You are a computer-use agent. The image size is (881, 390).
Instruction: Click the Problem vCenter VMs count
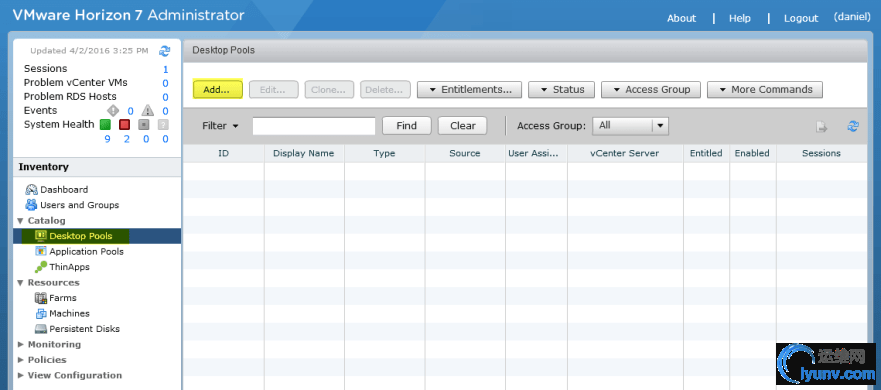(166, 84)
